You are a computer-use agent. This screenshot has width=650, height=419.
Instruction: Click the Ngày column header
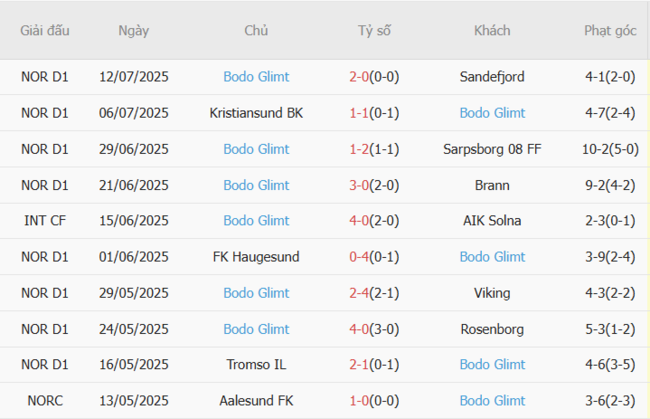pyautogui.click(x=133, y=31)
